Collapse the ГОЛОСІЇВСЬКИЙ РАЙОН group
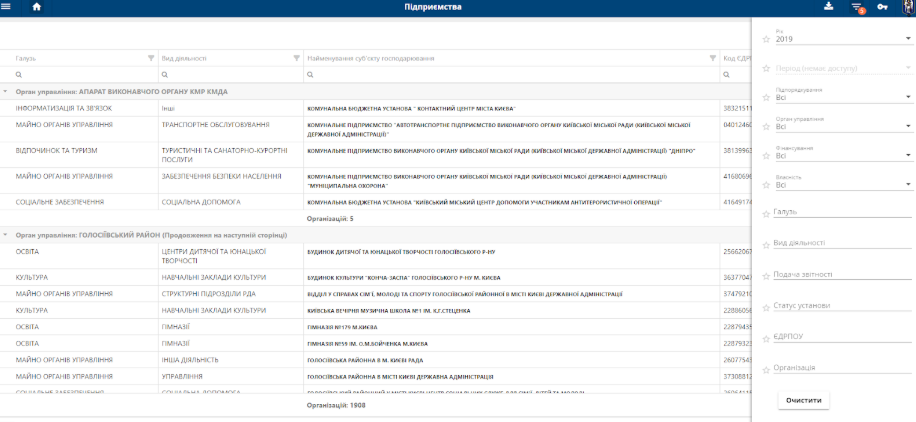 5,234
